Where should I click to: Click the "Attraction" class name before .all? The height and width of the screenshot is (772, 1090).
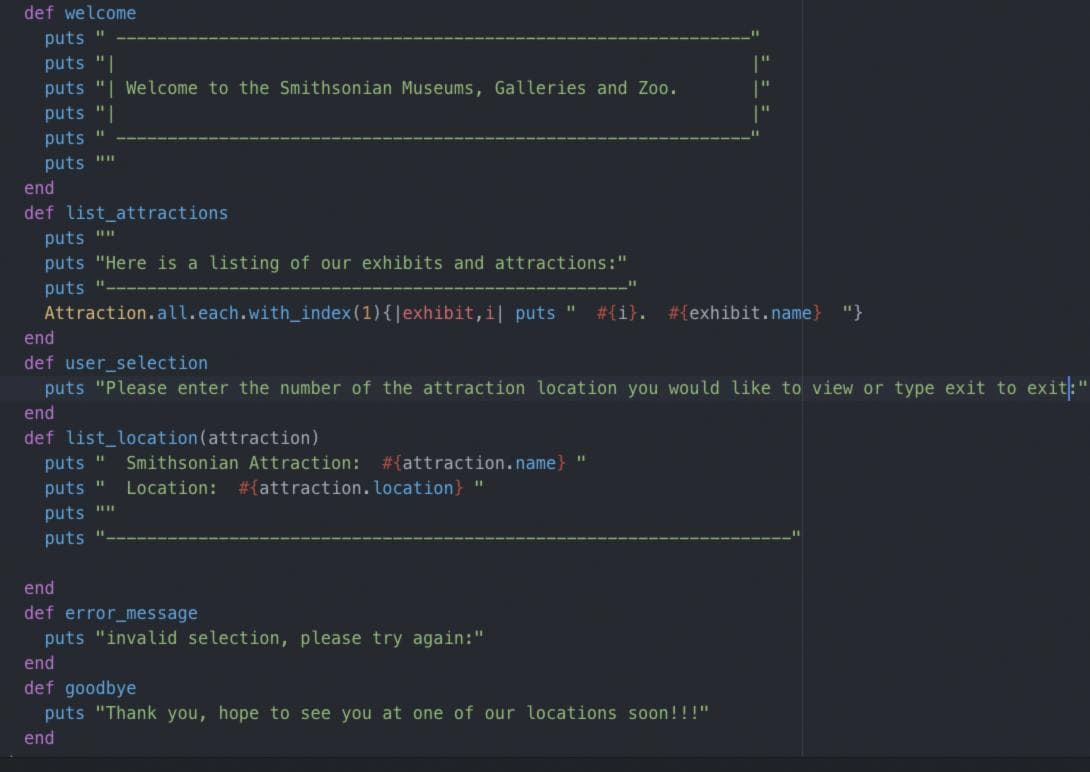[95, 313]
